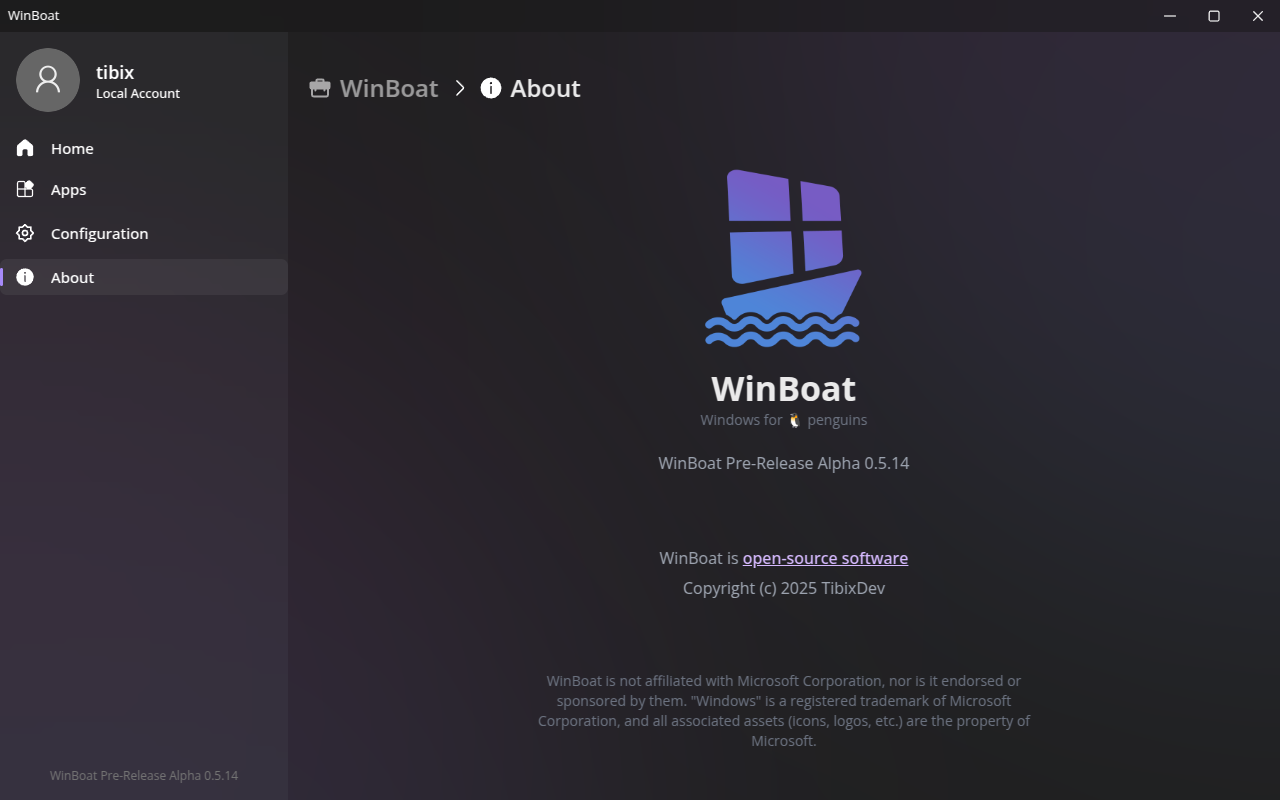Select the About info icon in sidebar
Image resolution: width=1280 pixels, height=800 pixels.
pos(25,277)
